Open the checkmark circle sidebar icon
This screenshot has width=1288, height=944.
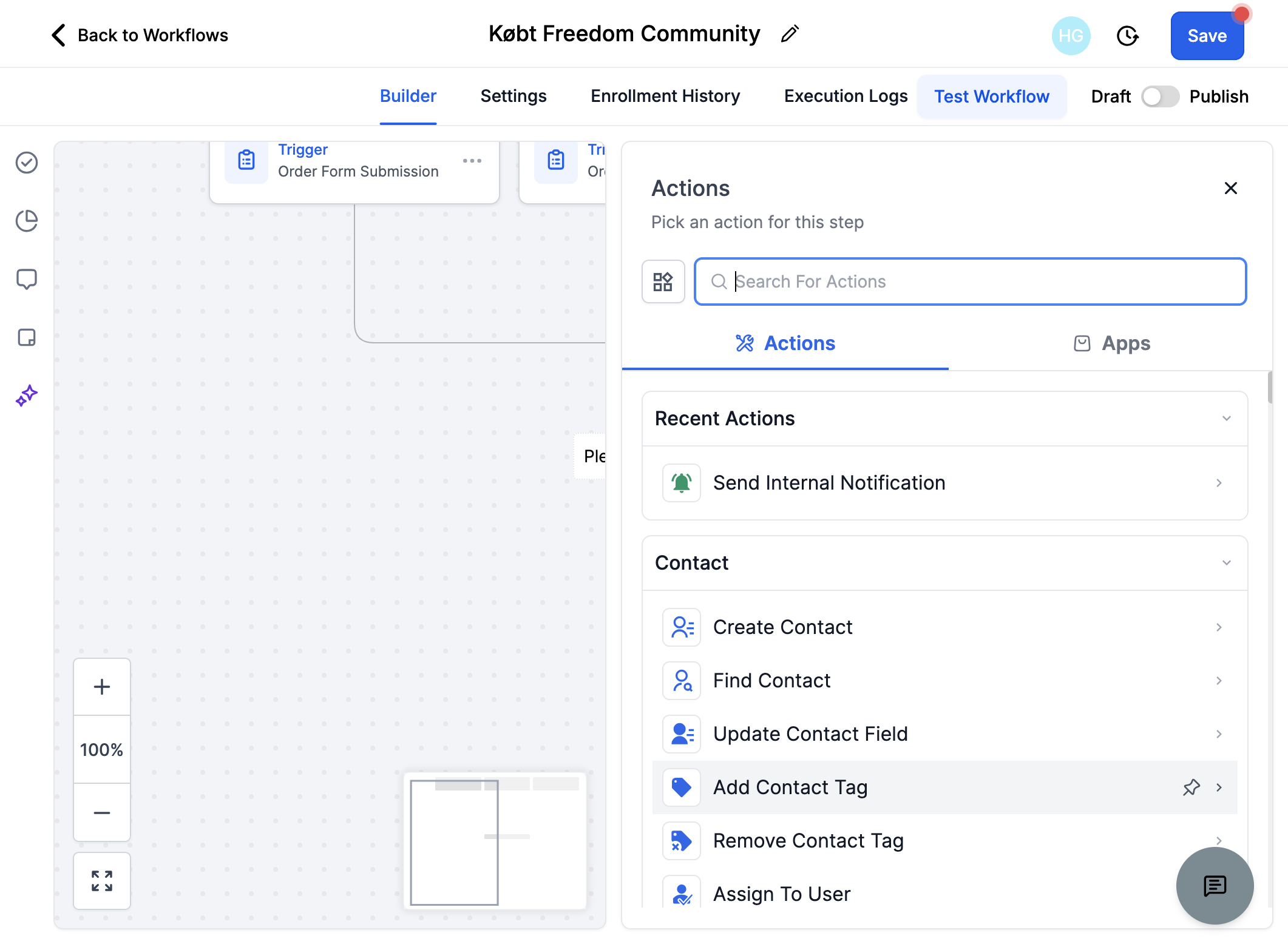[x=27, y=163]
